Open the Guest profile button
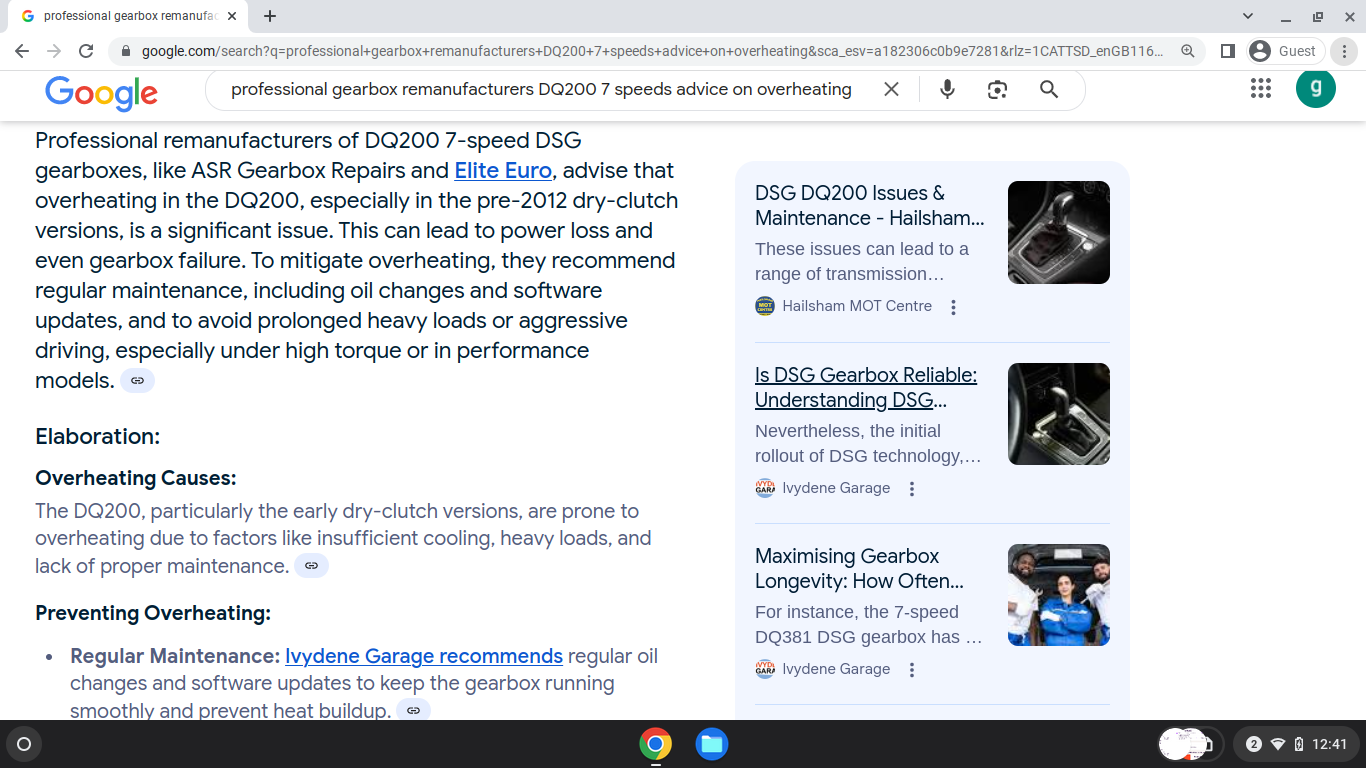The height and width of the screenshot is (768, 1366). (1284, 51)
